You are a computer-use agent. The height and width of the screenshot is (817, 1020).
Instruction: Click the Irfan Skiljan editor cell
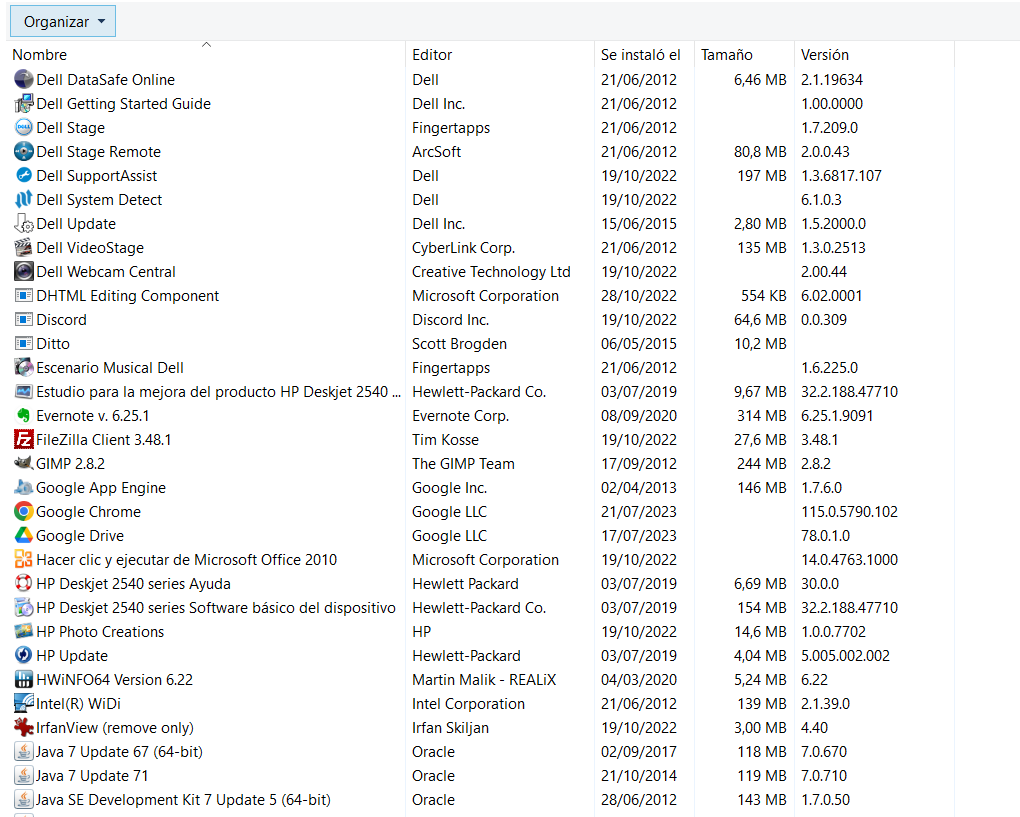tap(450, 728)
